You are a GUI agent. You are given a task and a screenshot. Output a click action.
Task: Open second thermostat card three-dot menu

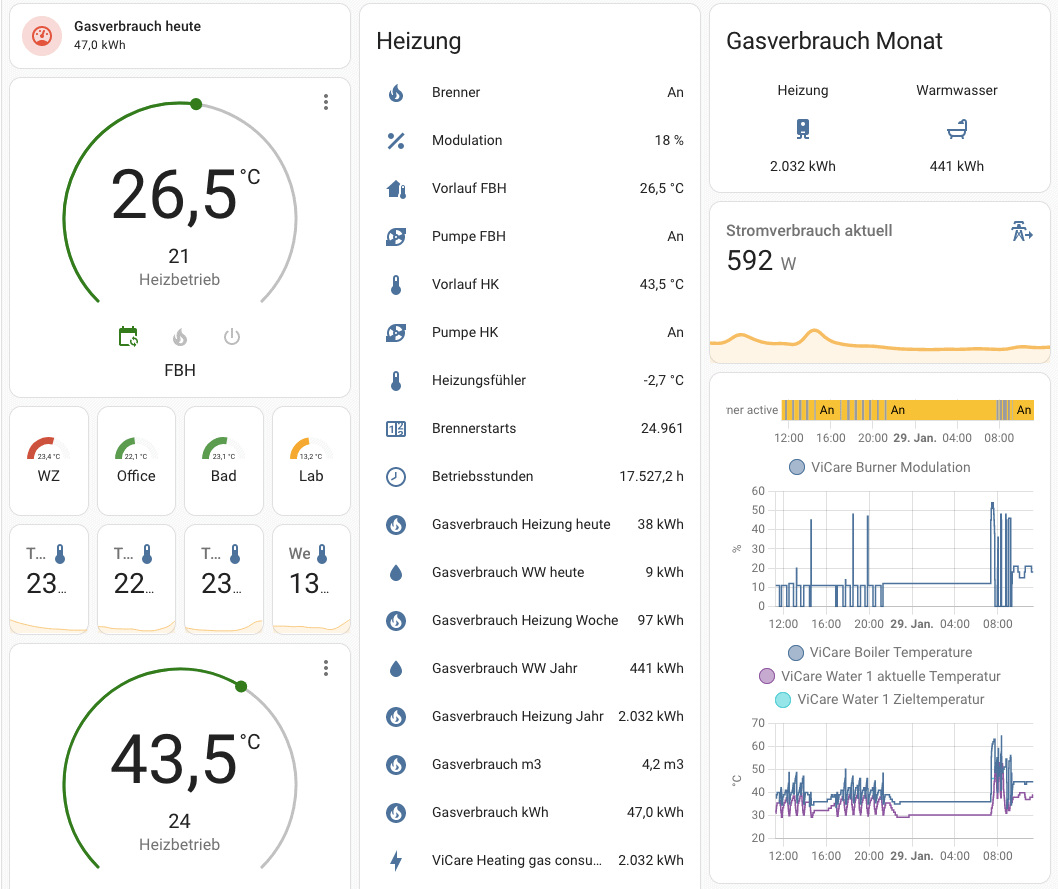click(x=326, y=668)
